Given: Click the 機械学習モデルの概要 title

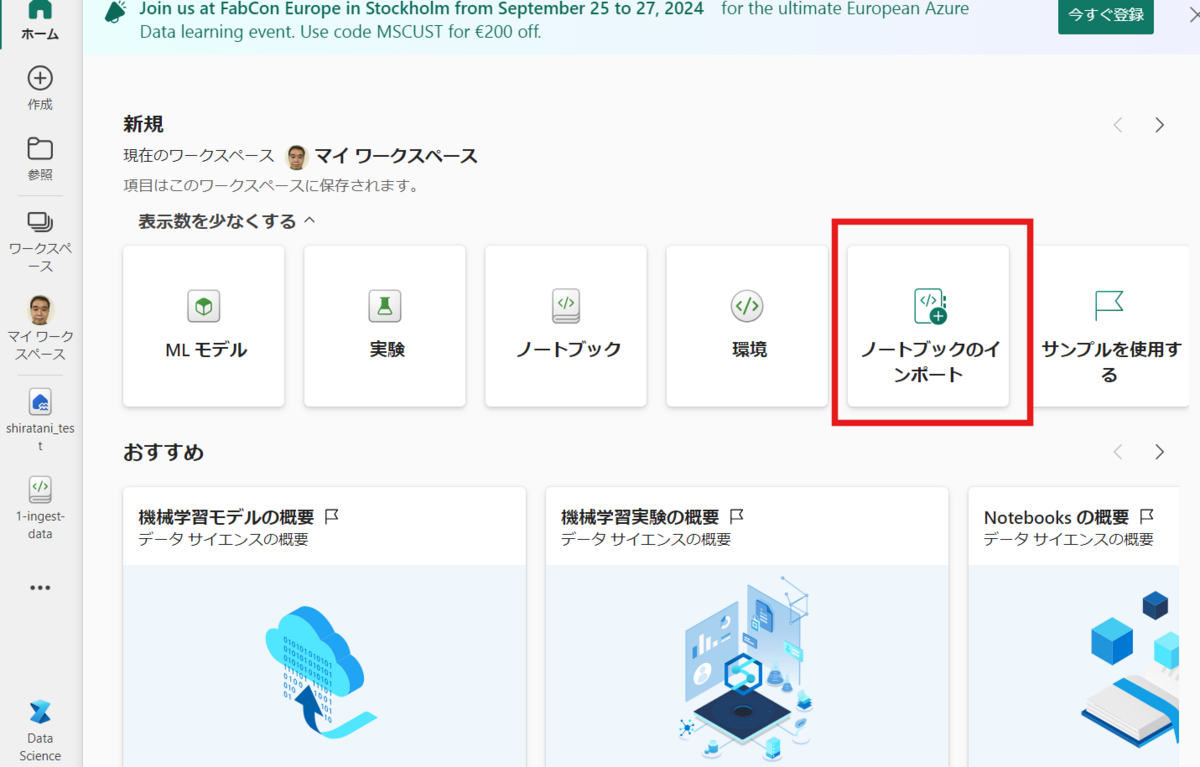Looking at the screenshot, I should [x=226, y=517].
